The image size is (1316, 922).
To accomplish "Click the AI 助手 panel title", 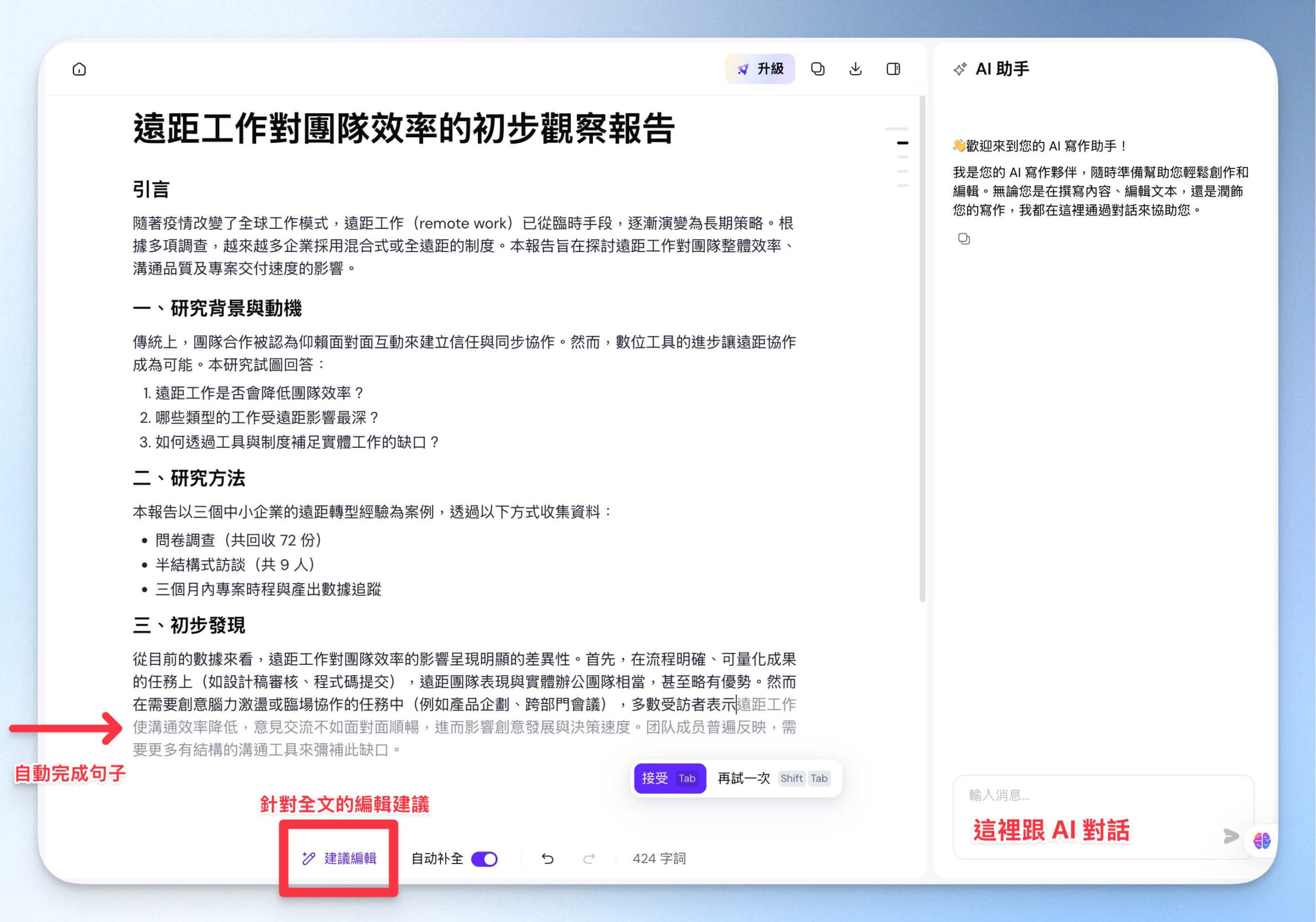I will [1002, 69].
